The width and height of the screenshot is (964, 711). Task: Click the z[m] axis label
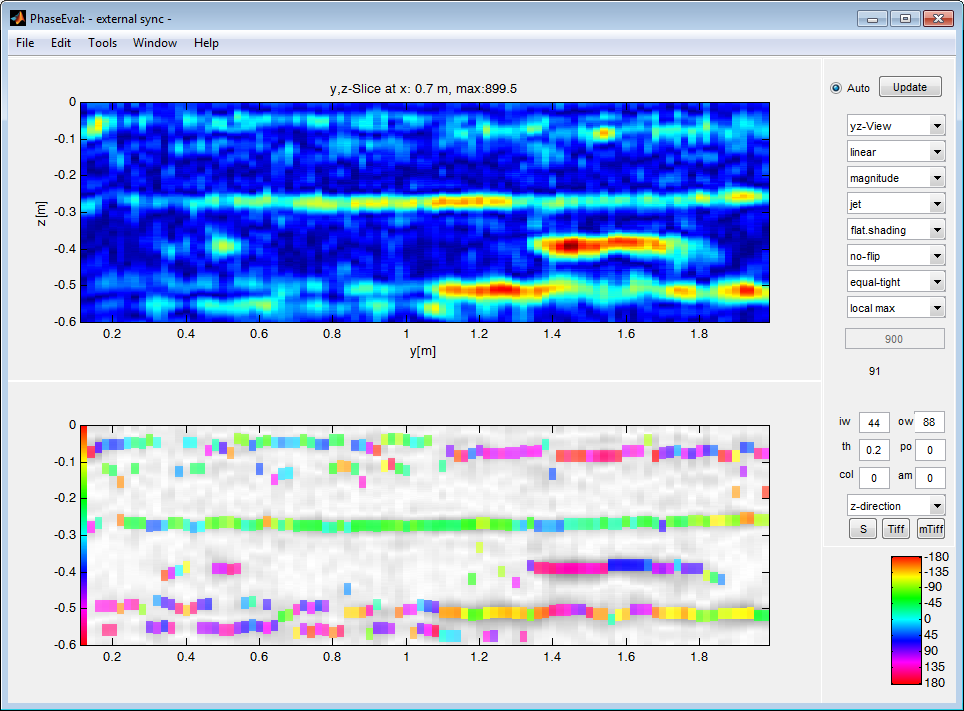(41, 213)
